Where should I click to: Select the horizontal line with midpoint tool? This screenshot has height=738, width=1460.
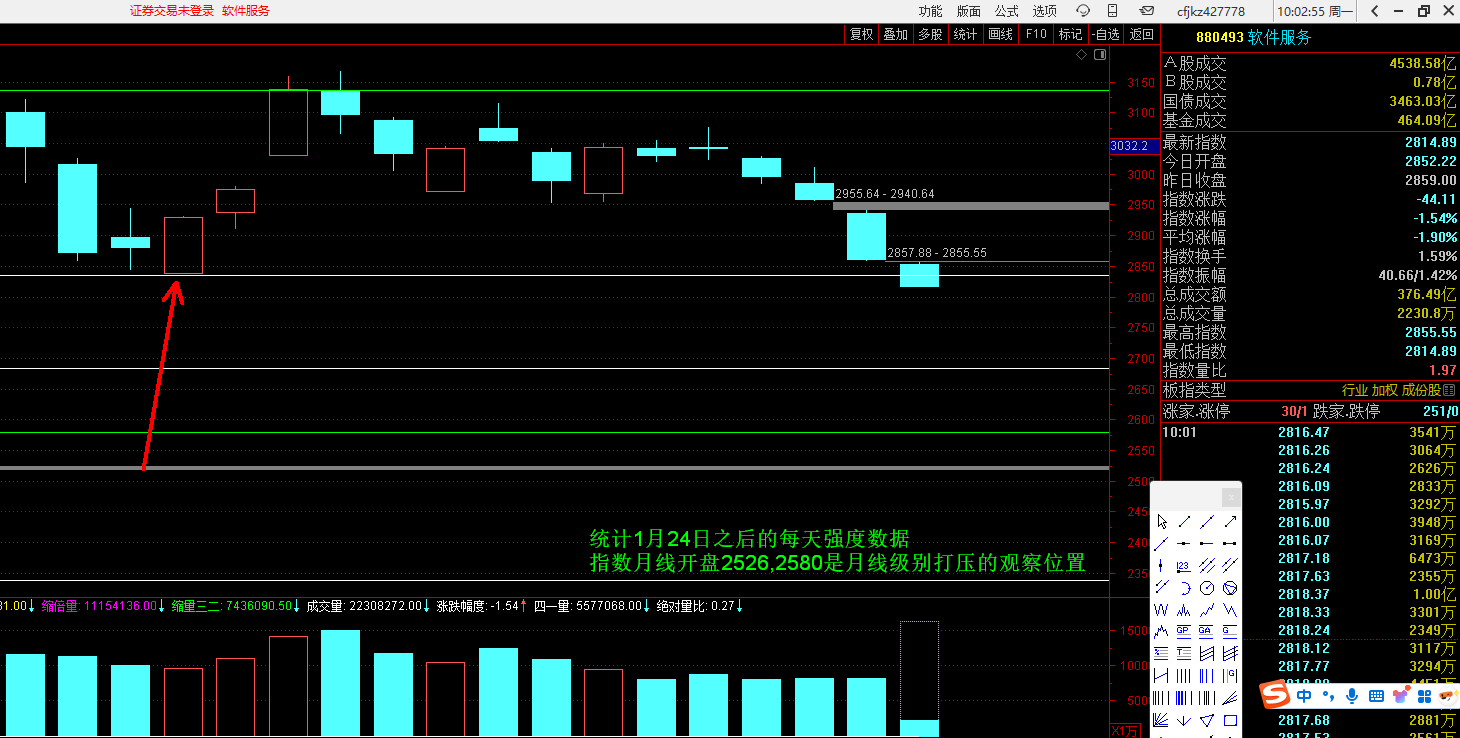[x=1184, y=544]
